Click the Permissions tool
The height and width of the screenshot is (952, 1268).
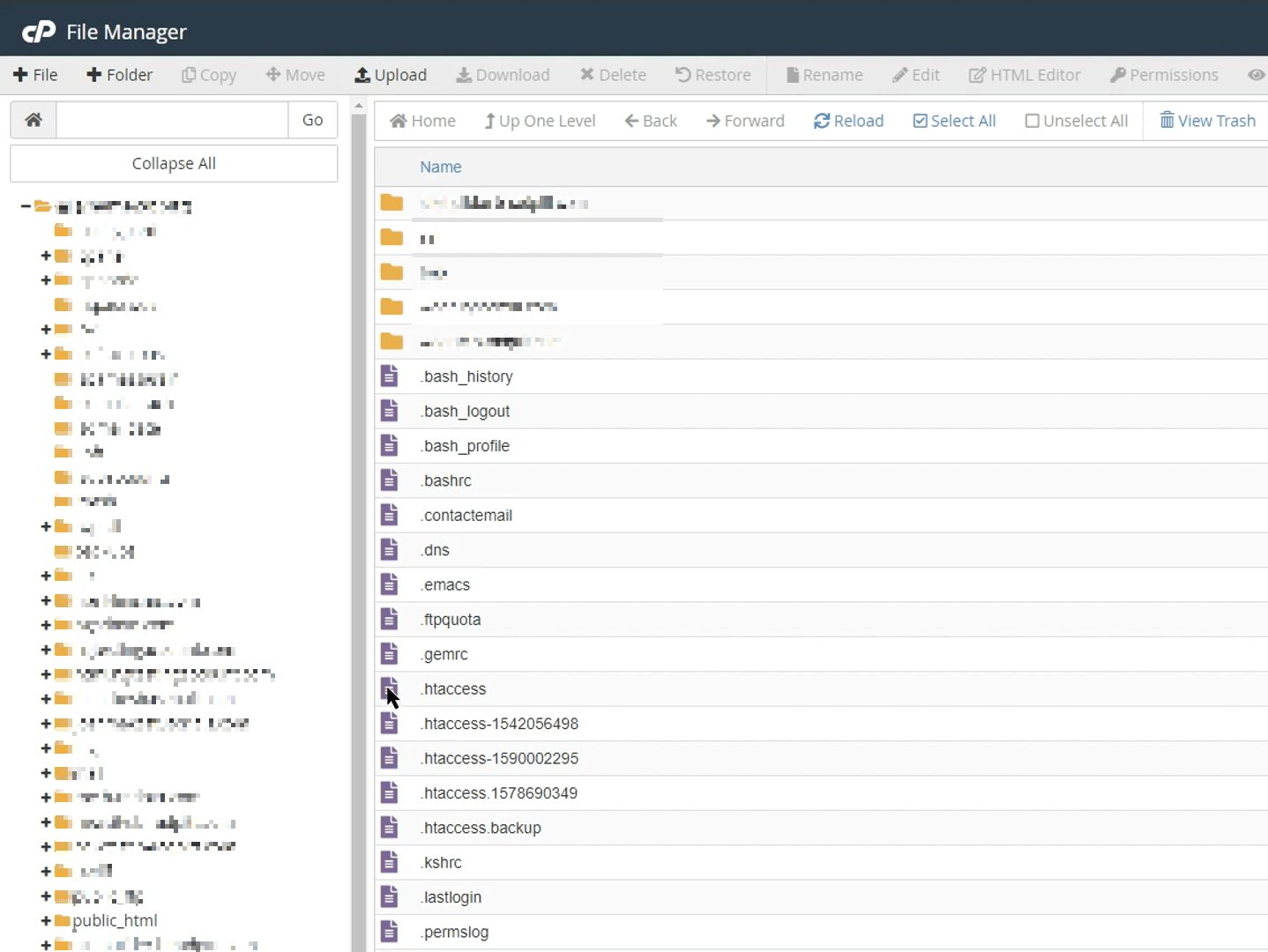(x=1162, y=75)
